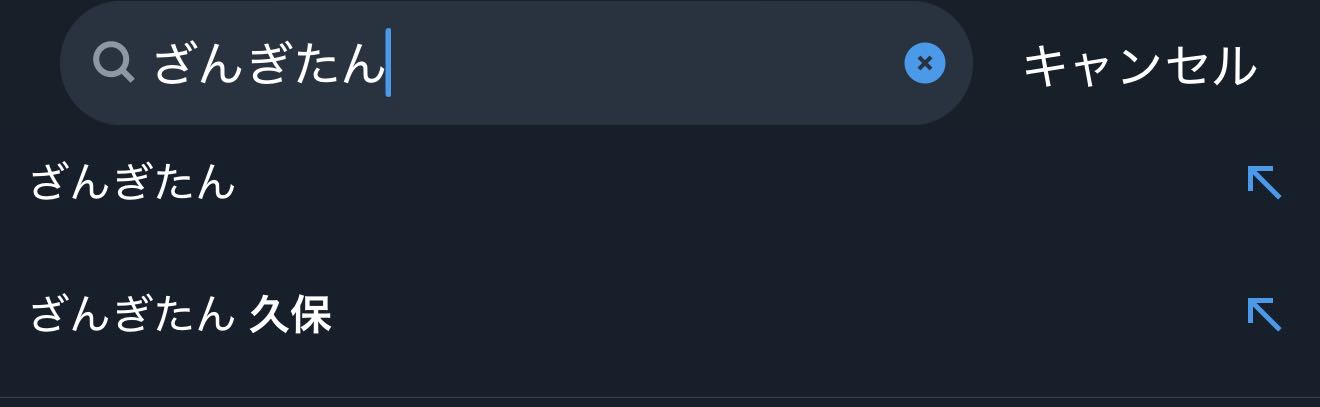1320x407 pixels.
Task: Open results for the second suggestion row
Action: click(600, 316)
